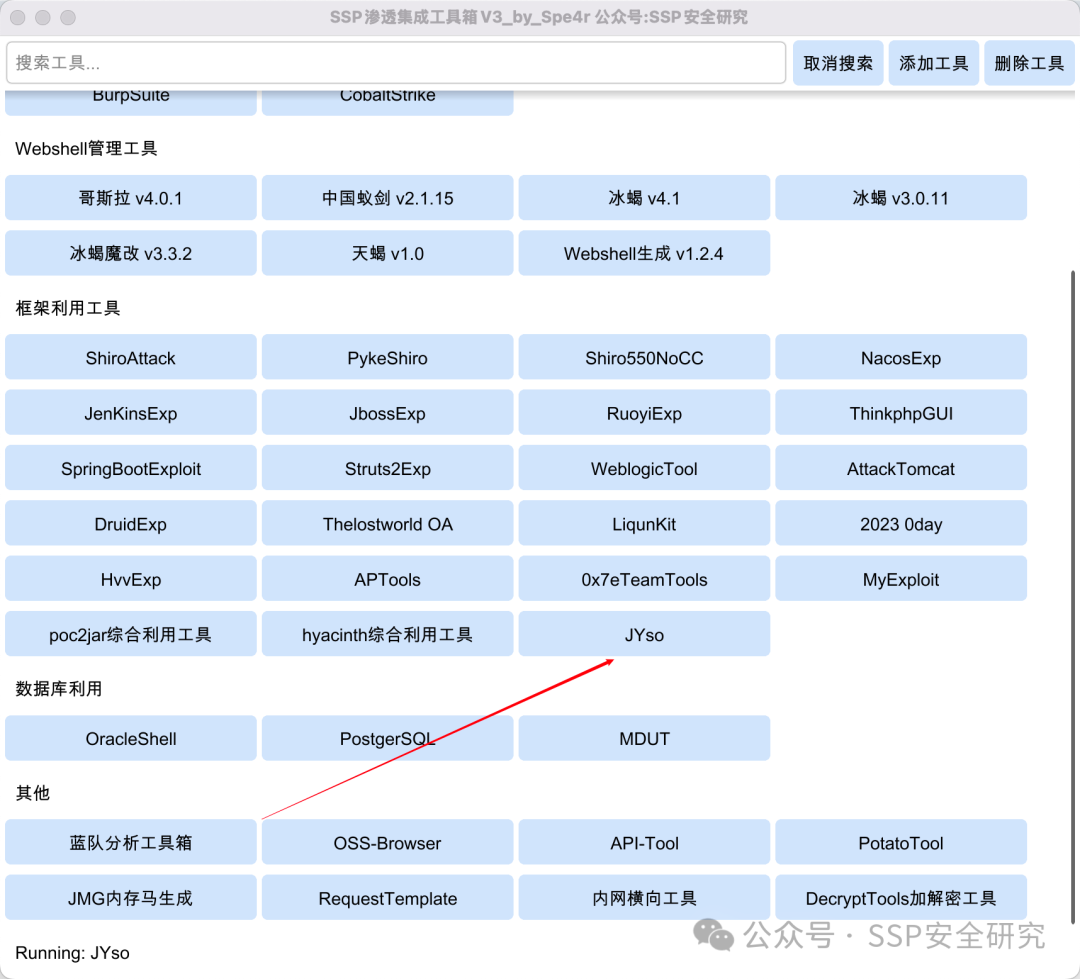The height and width of the screenshot is (979, 1080).
Task: Launch 哥斯拉 v4.0.1 webshell tool
Action: (131, 198)
